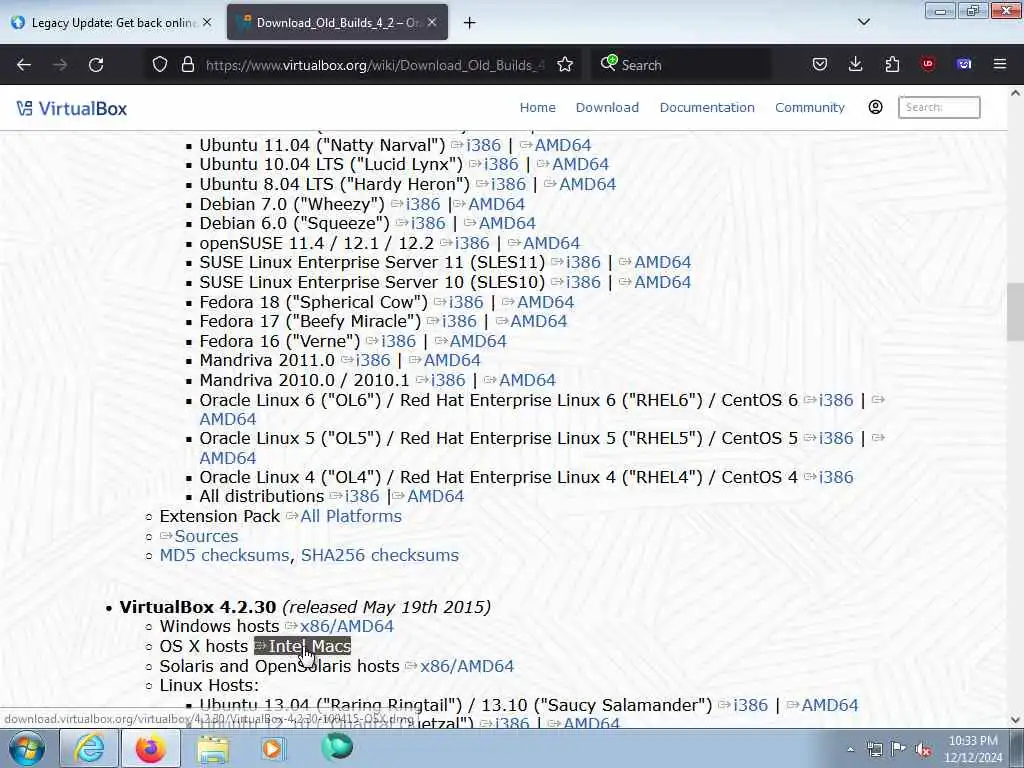
Task: Download Fedora 17 Beefy Miracle i386 package
Action: (459, 321)
